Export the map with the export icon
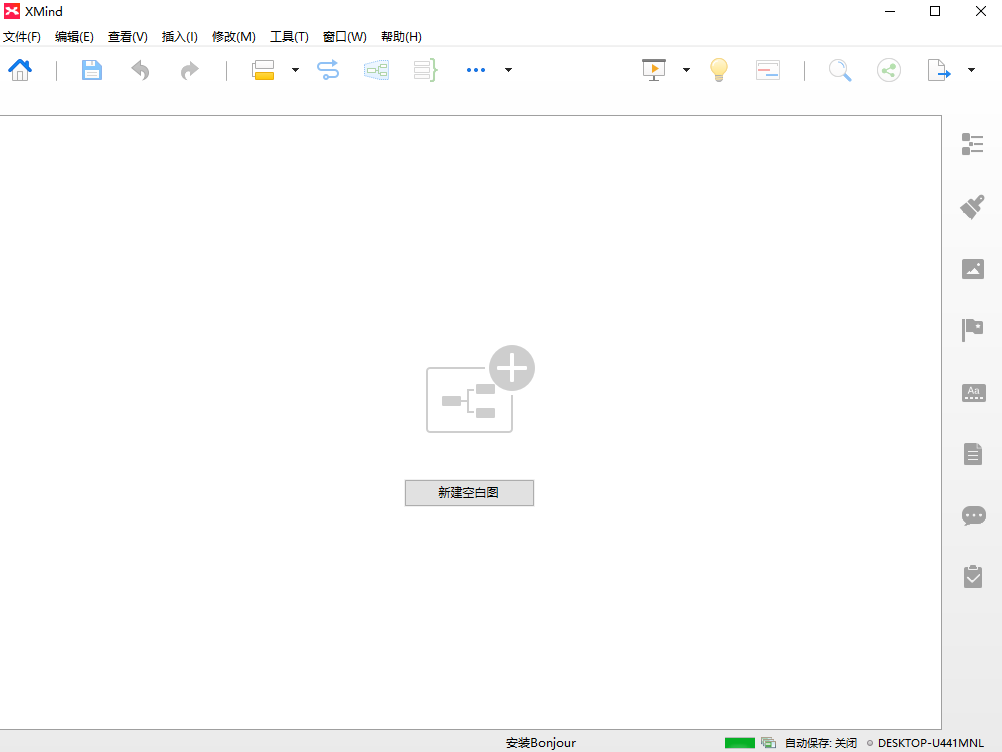Screen dimensions: 1002x752 click(939, 70)
